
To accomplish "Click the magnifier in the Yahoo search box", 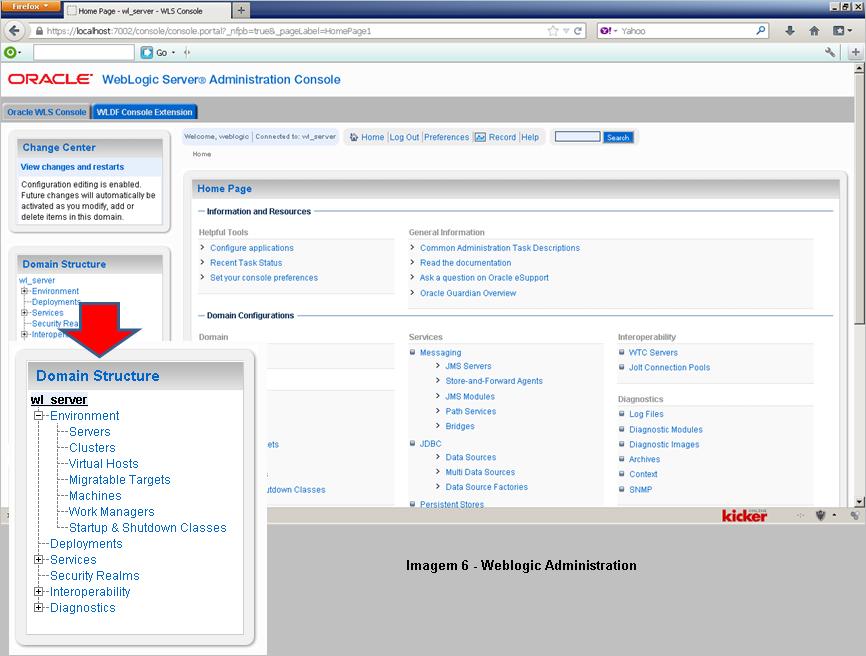I will (761, 30).
